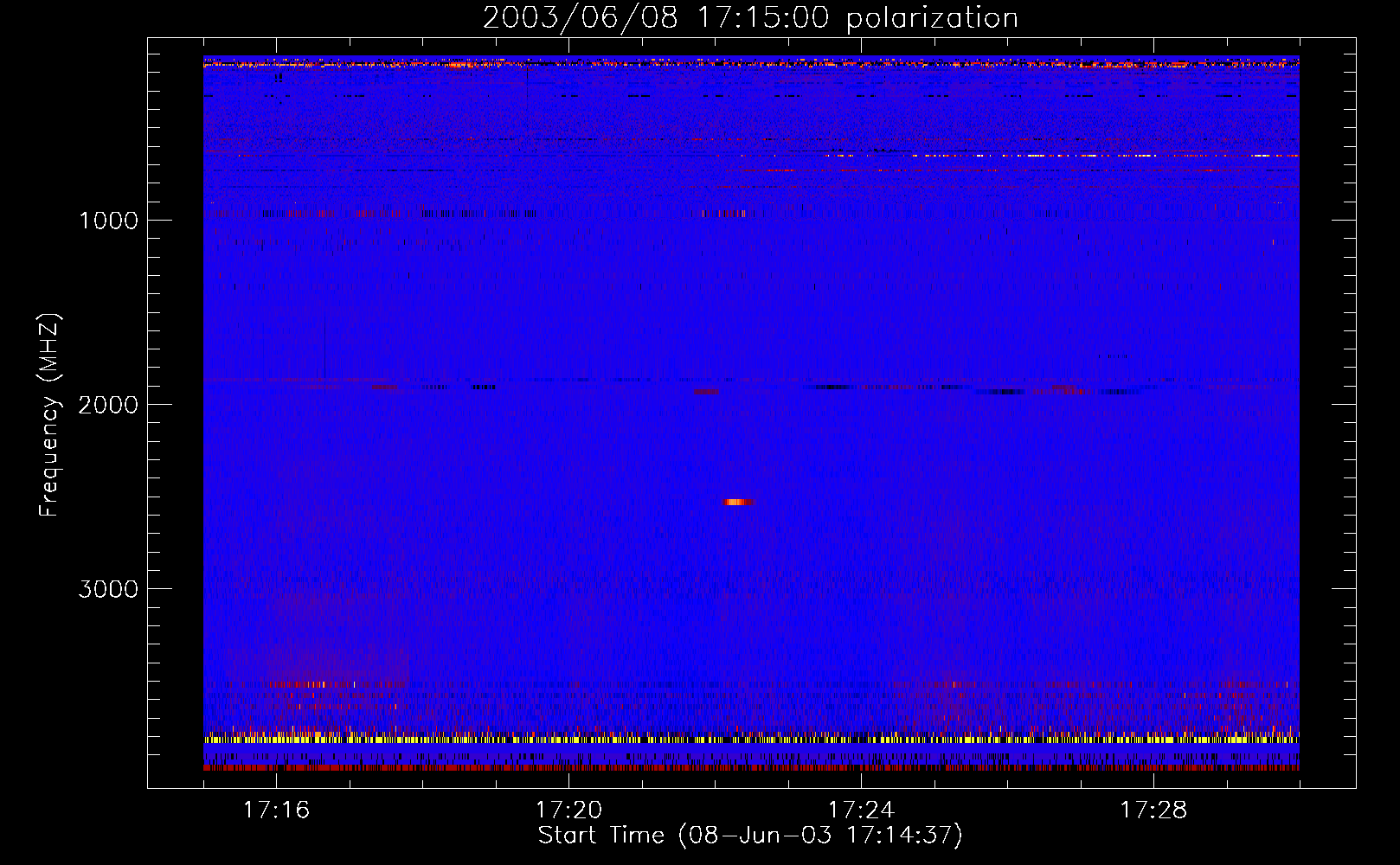Click the 'Start Time (08-Jun-03 17:14:37)' label

[750, 836]
